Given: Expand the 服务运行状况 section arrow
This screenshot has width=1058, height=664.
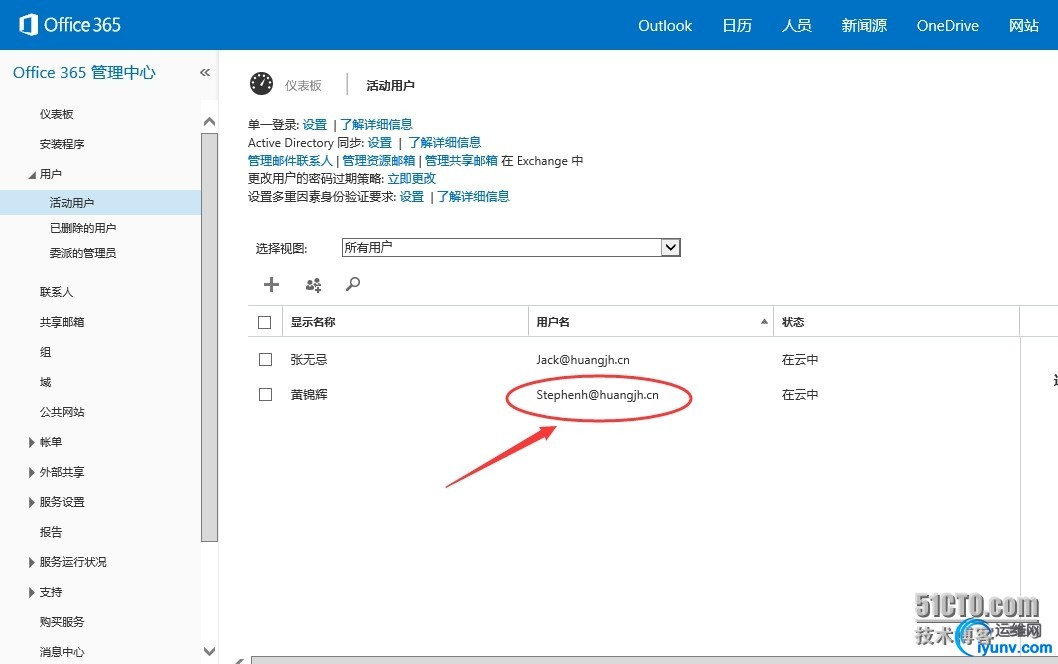Looking at the screenshot, I should [x=32, y=562].
